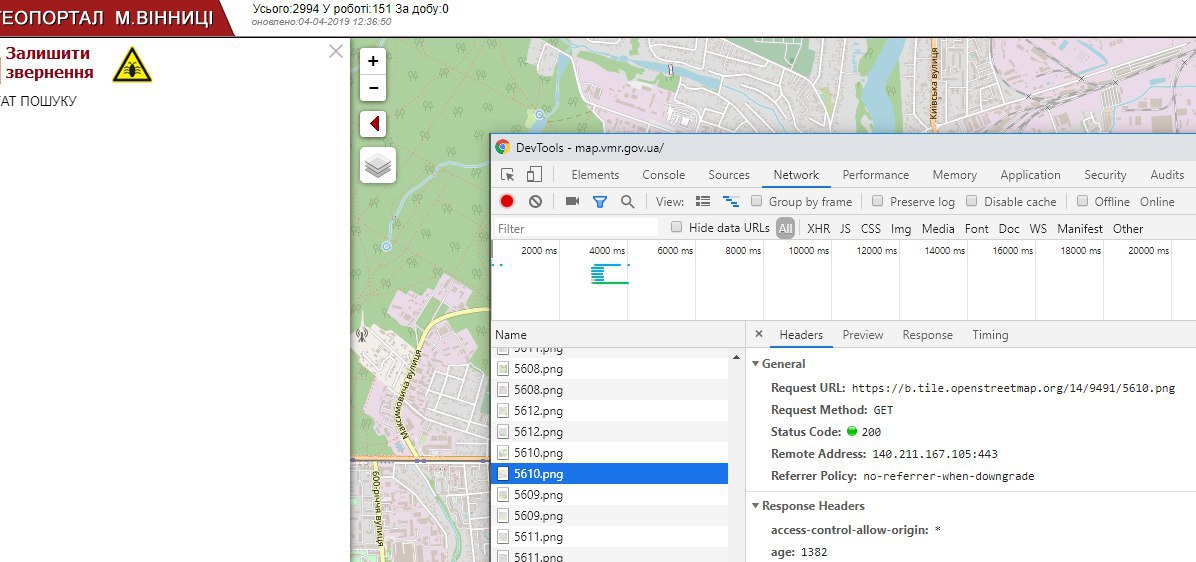Filter requests by Font
Screen dimensions: 1196x562
coord(976,228)
